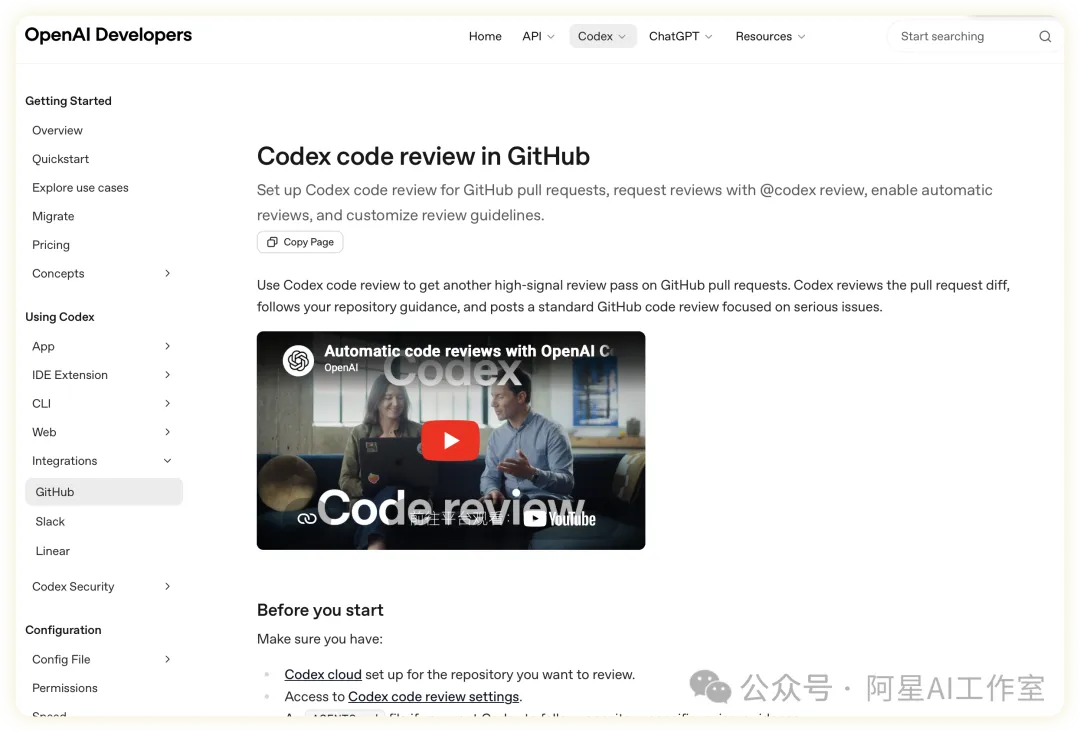Open the OpenAI Developers home logo
The width and height of the screenshot is (1080, 732).
108,35
